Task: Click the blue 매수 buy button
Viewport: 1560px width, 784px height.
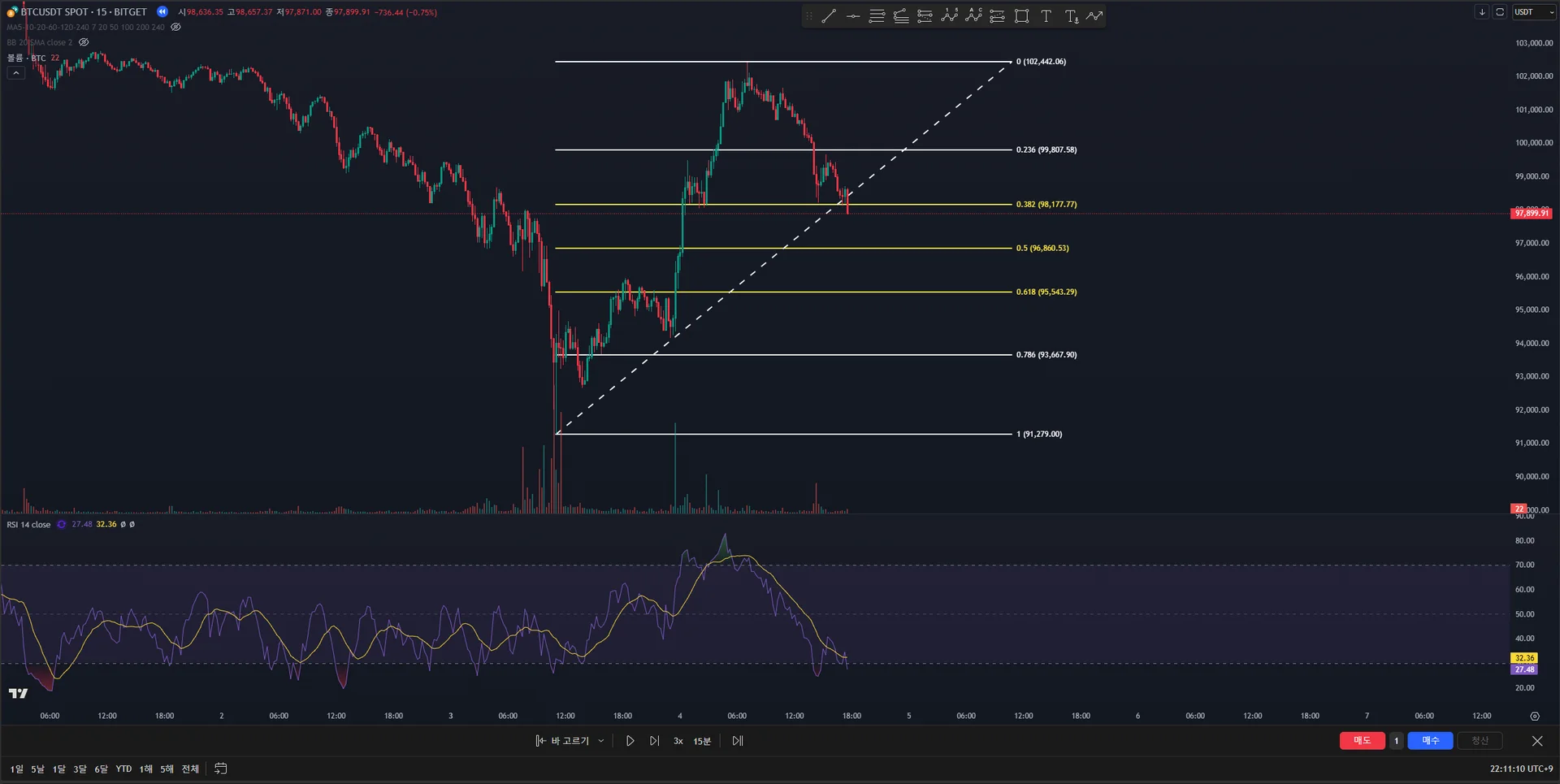Action: coord(1431,741)
